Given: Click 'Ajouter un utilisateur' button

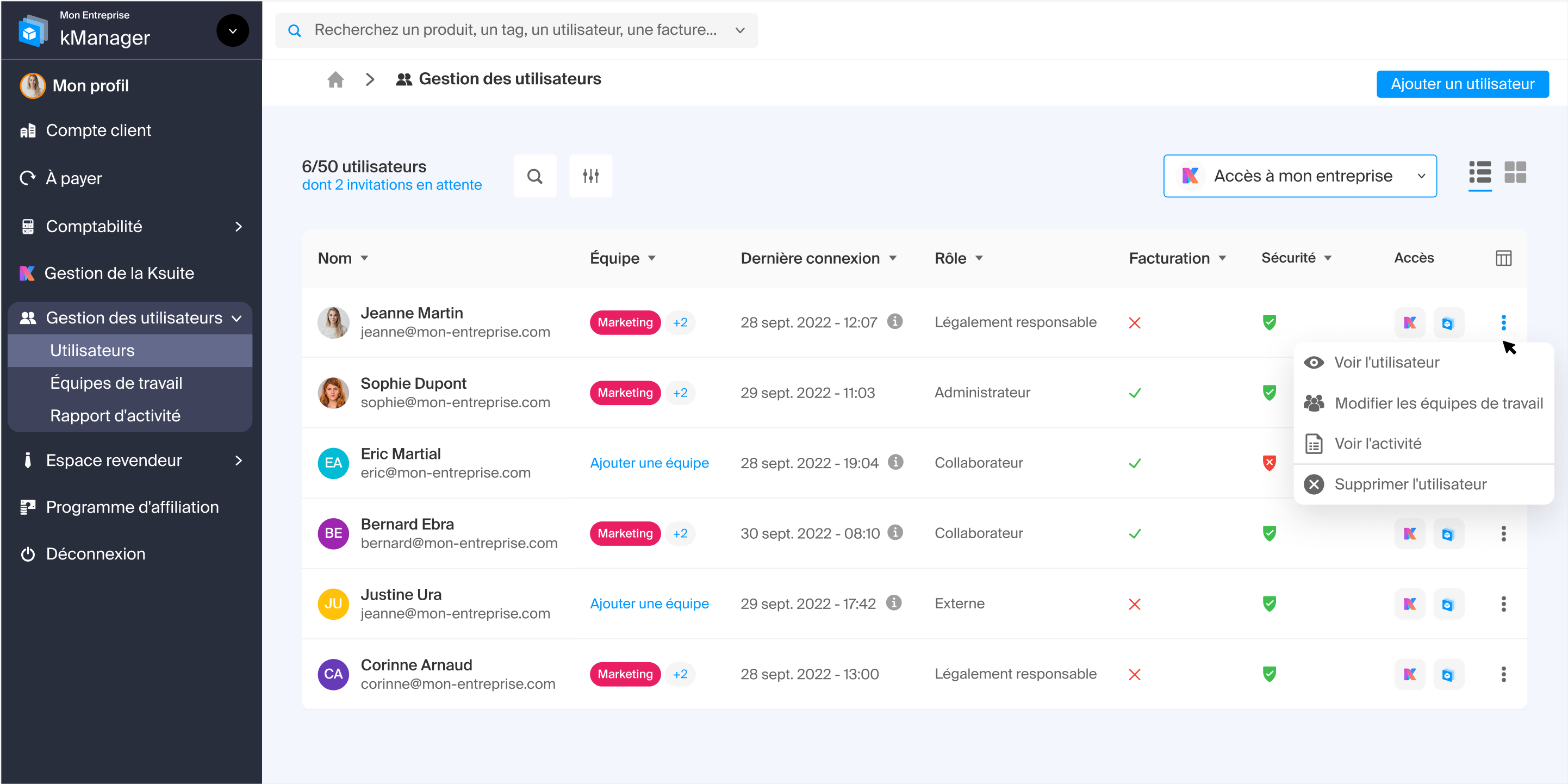Looking at the screenshot, I should 1462,84.
